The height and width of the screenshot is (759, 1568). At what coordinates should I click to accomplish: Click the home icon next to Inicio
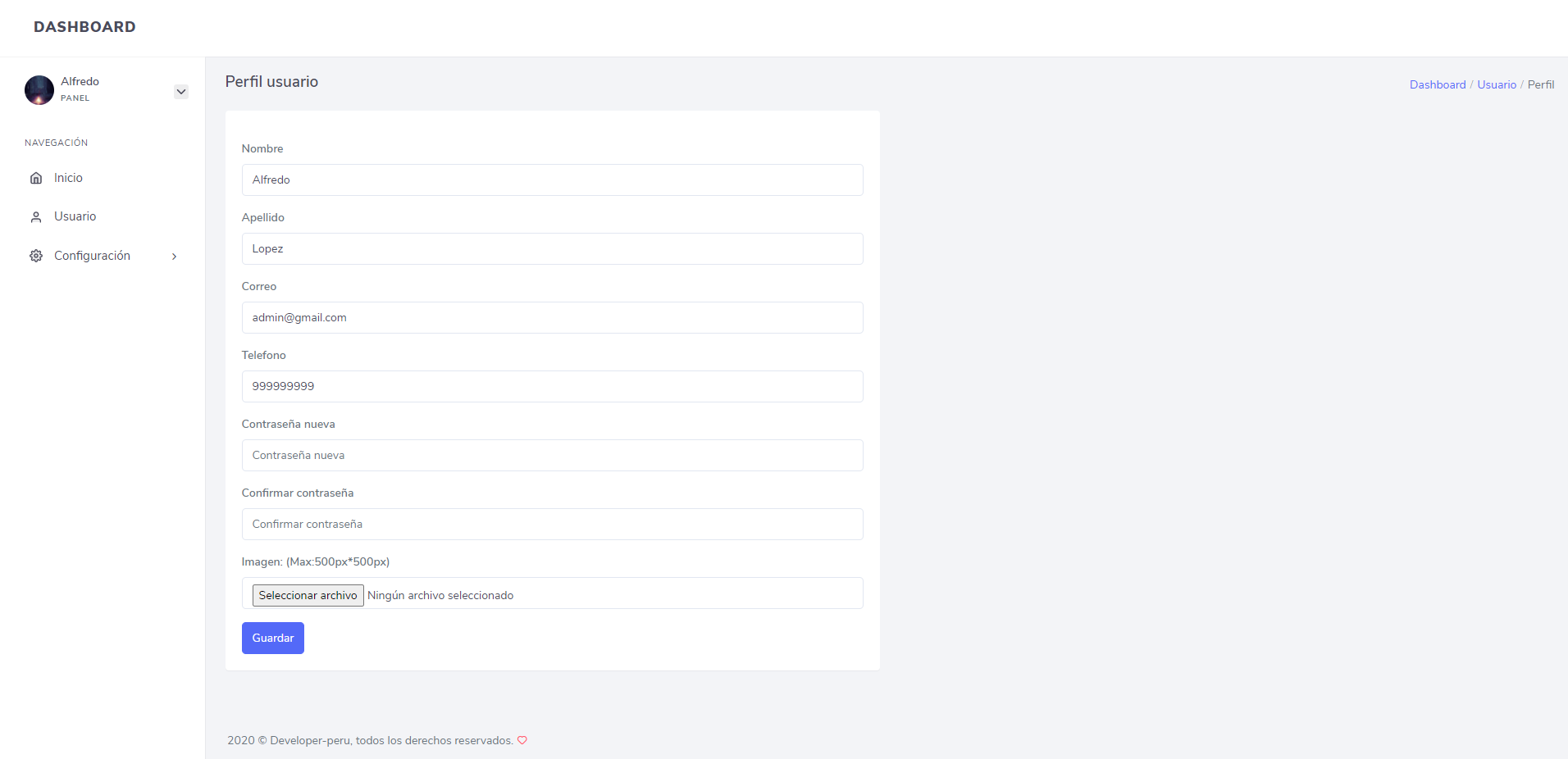point(36,178)
